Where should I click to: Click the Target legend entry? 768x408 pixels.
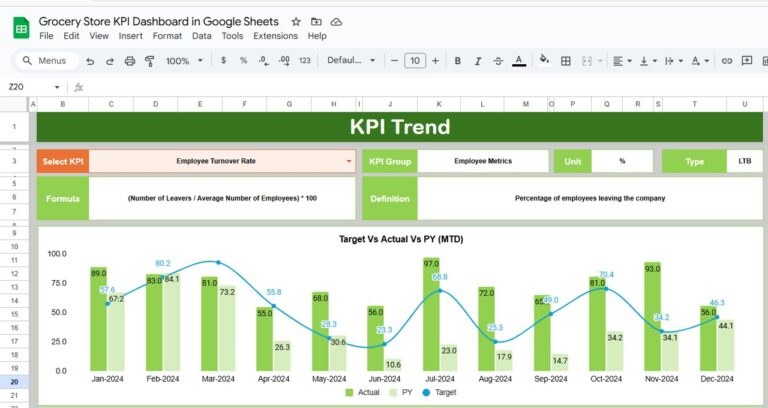(439, 392)
